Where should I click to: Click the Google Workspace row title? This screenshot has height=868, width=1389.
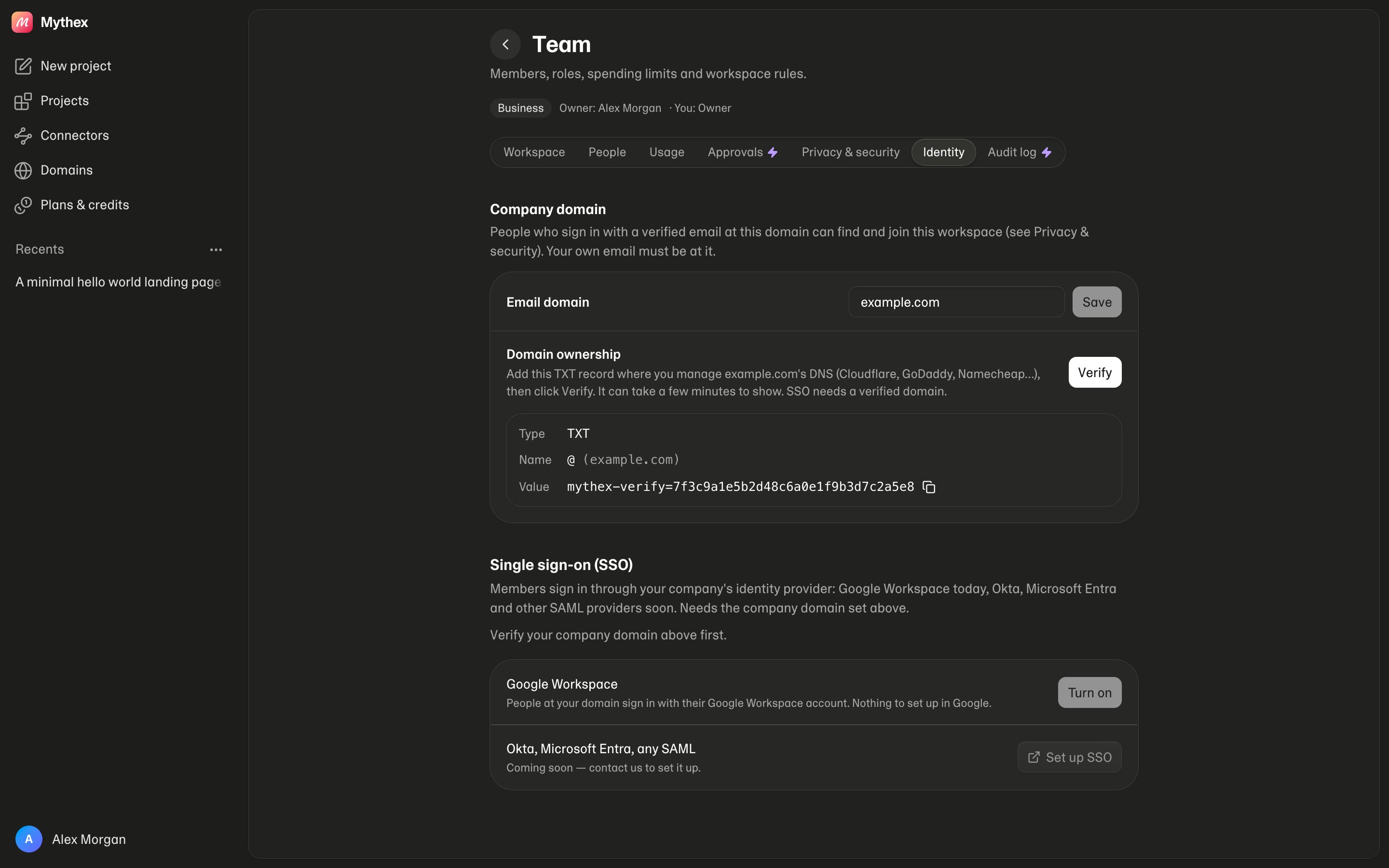pos(562,684)
